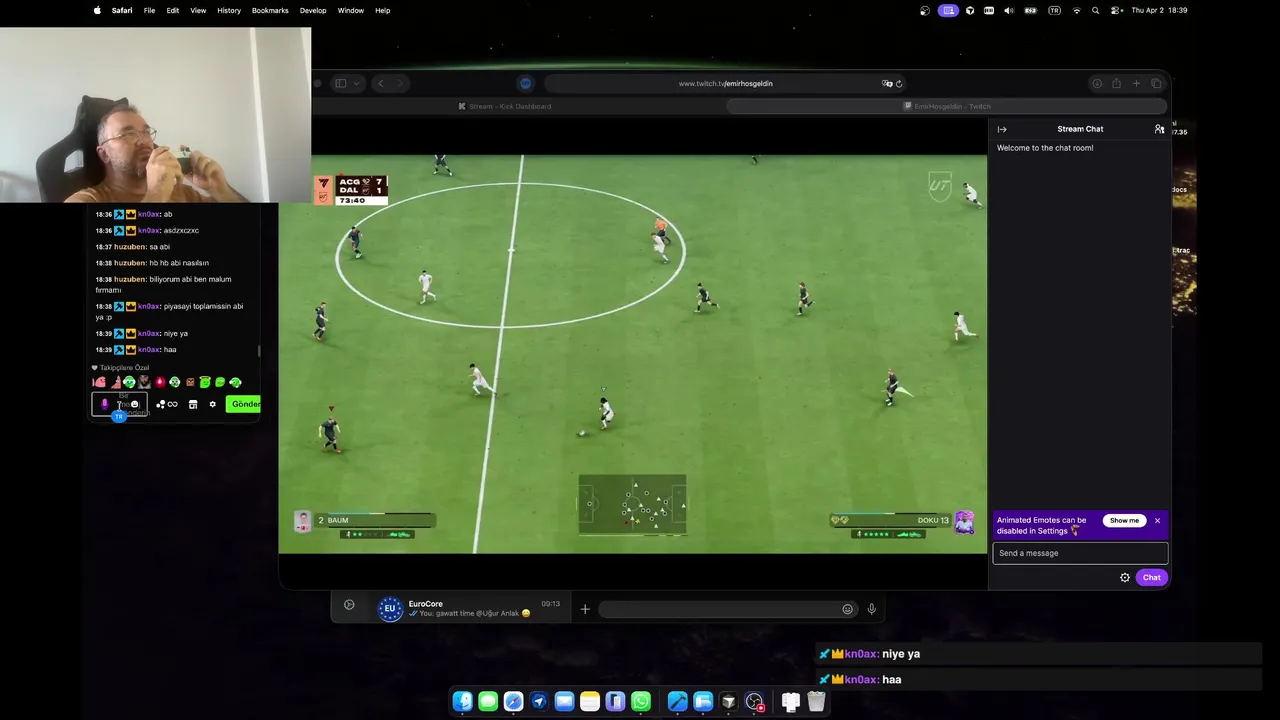Open Twitch chat community users icon
1280x720 pixels.
point(1159,129)
